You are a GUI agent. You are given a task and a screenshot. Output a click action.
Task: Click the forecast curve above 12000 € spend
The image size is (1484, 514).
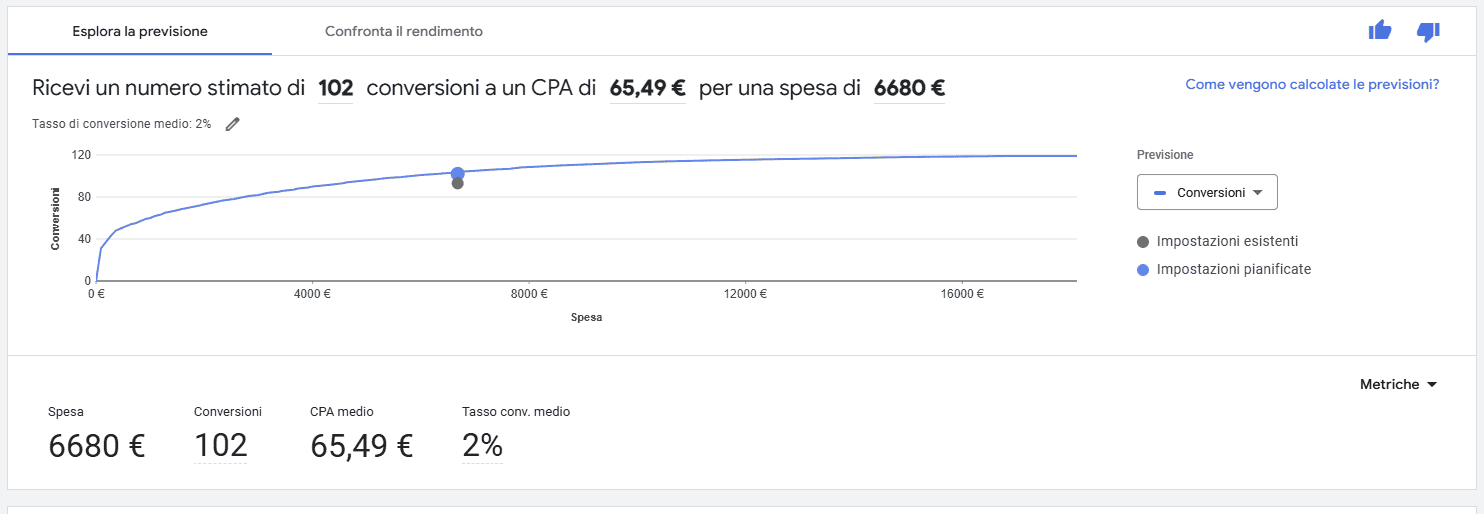click(746, 160)
